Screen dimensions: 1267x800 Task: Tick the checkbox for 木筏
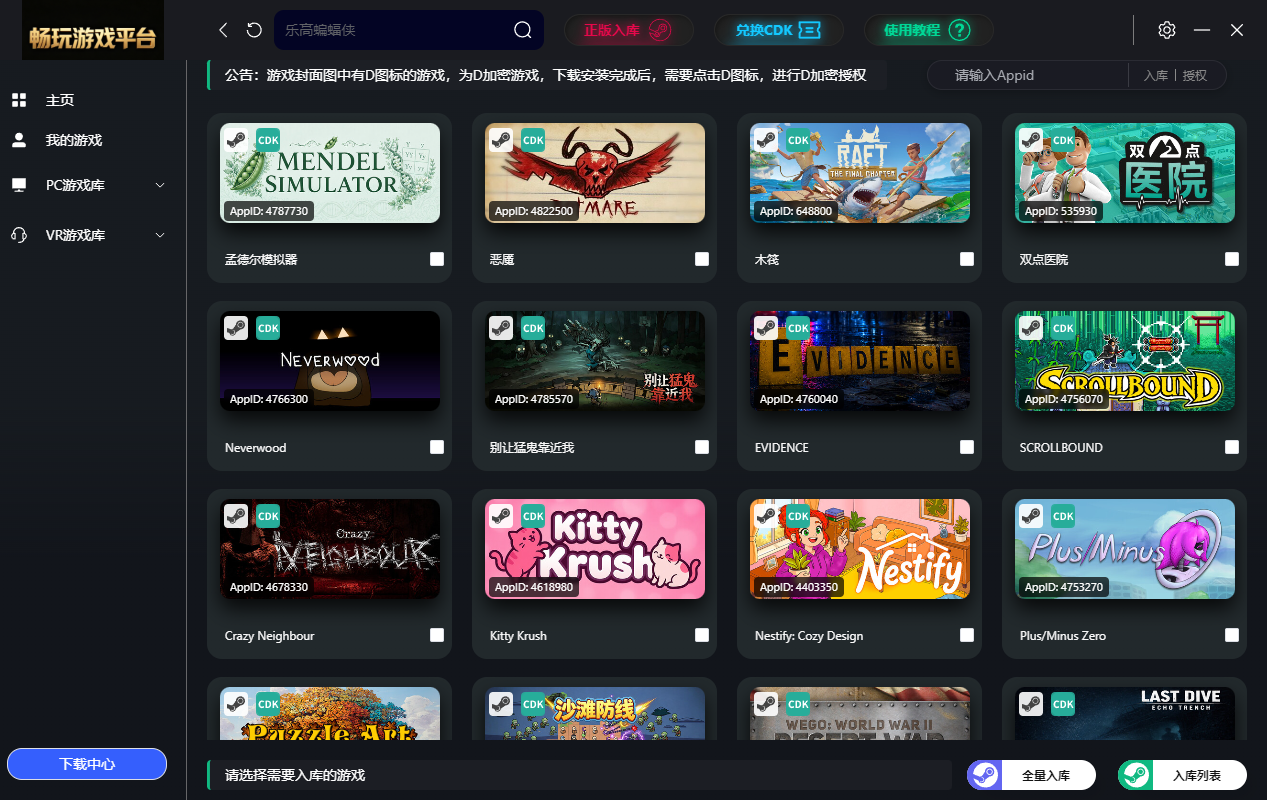pyautogui.click(x=967, y=259)
